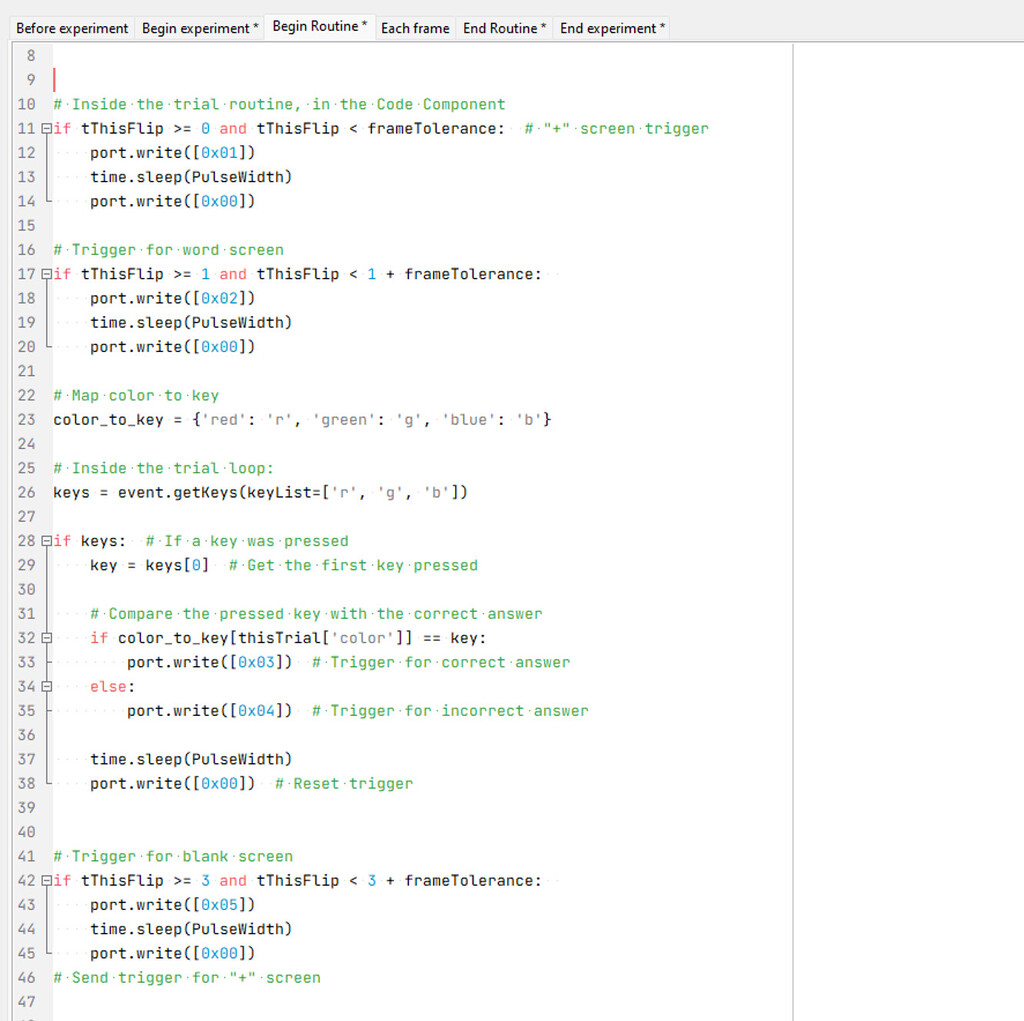This screenshot has width=1024, height=1021.
Task: Click the empty line 9 with the cursor
Action: point(60,79)
